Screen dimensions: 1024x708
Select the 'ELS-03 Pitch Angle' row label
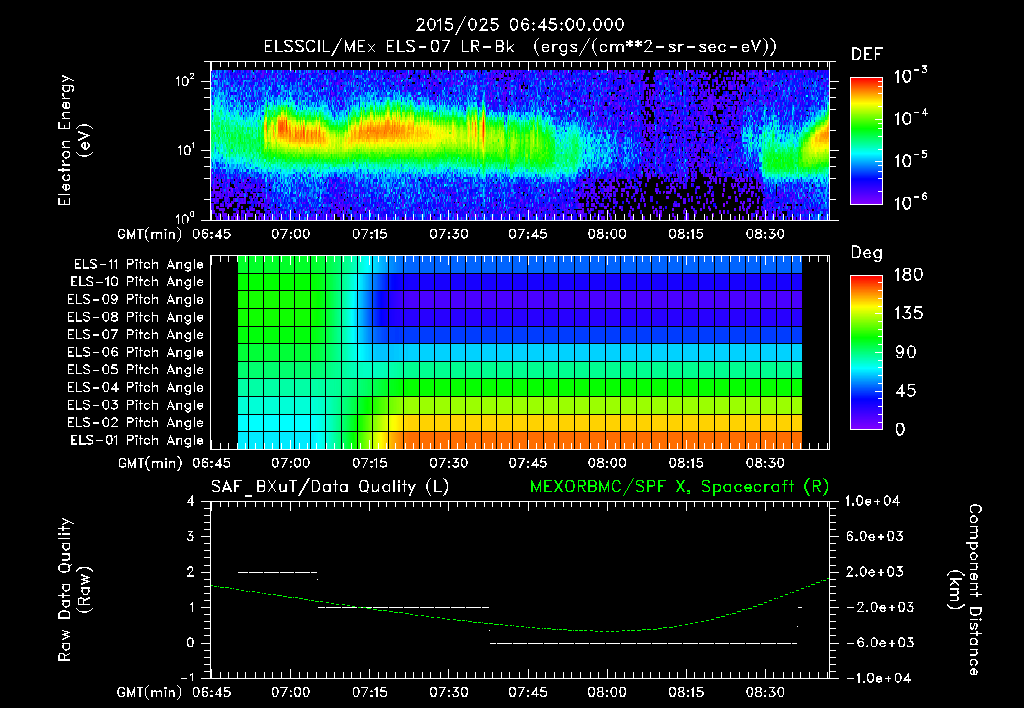(136, 406)
